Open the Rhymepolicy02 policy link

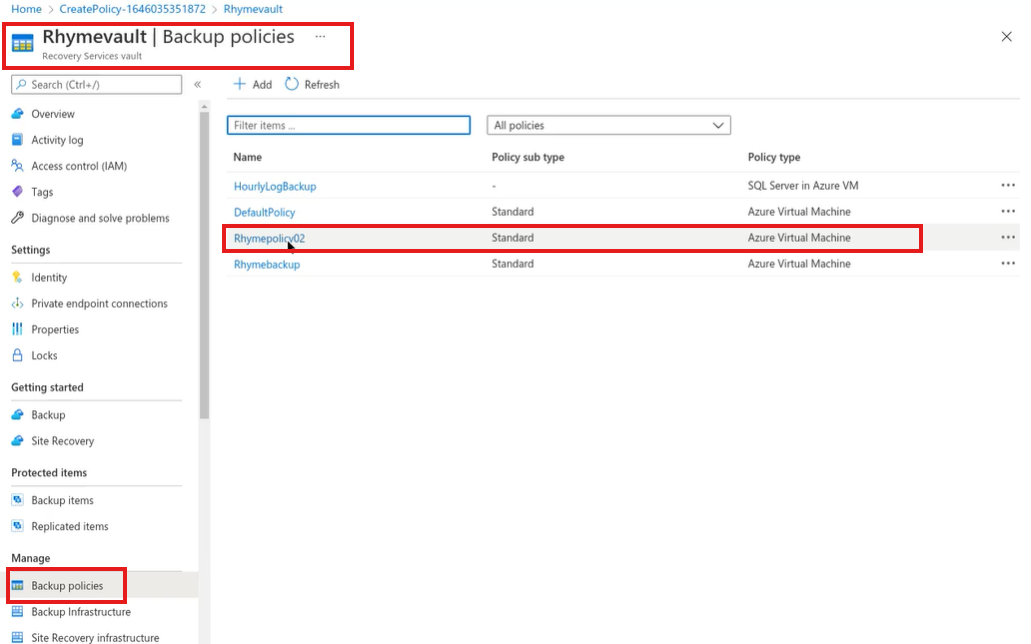pos(270,238)
